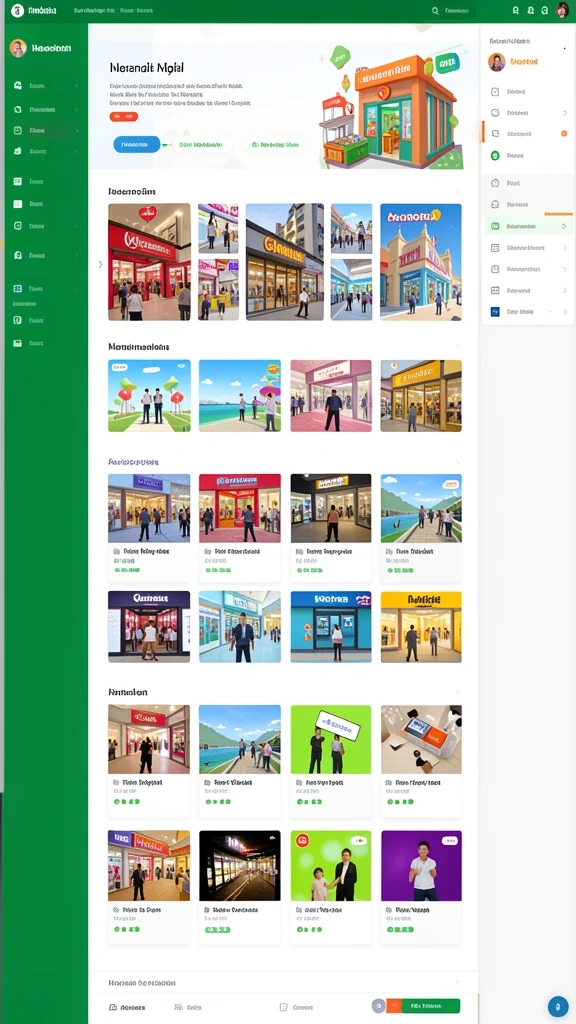Viewport: 576px width, 1024px height.
Task: Click the round app logo in the top-left corner
Action: (18, 10)
